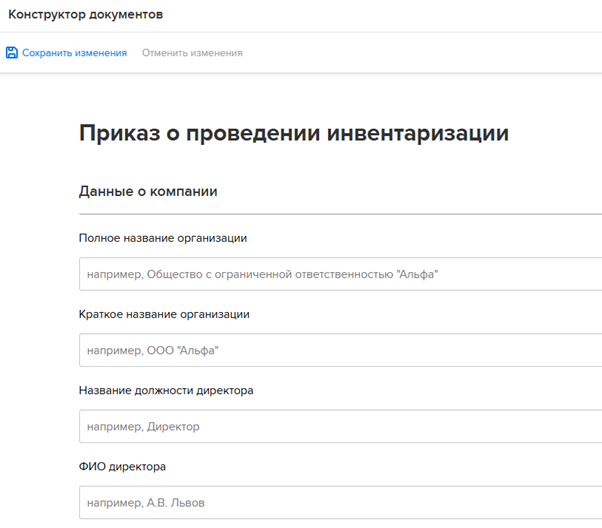Click the floppy disk save icon
602x528 pixels.
pos(12,53)
